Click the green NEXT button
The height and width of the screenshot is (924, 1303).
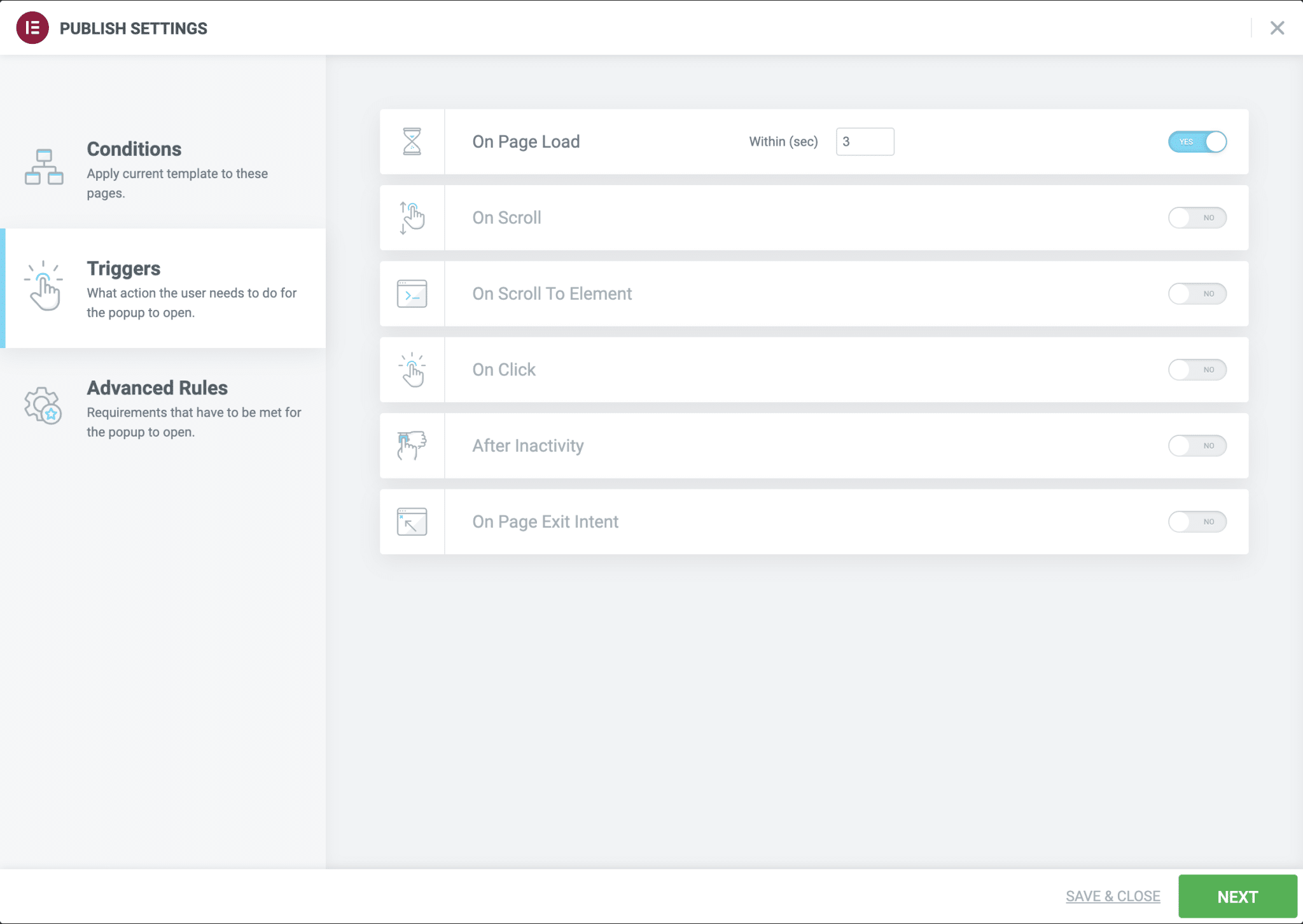[x=1237, y=896]
